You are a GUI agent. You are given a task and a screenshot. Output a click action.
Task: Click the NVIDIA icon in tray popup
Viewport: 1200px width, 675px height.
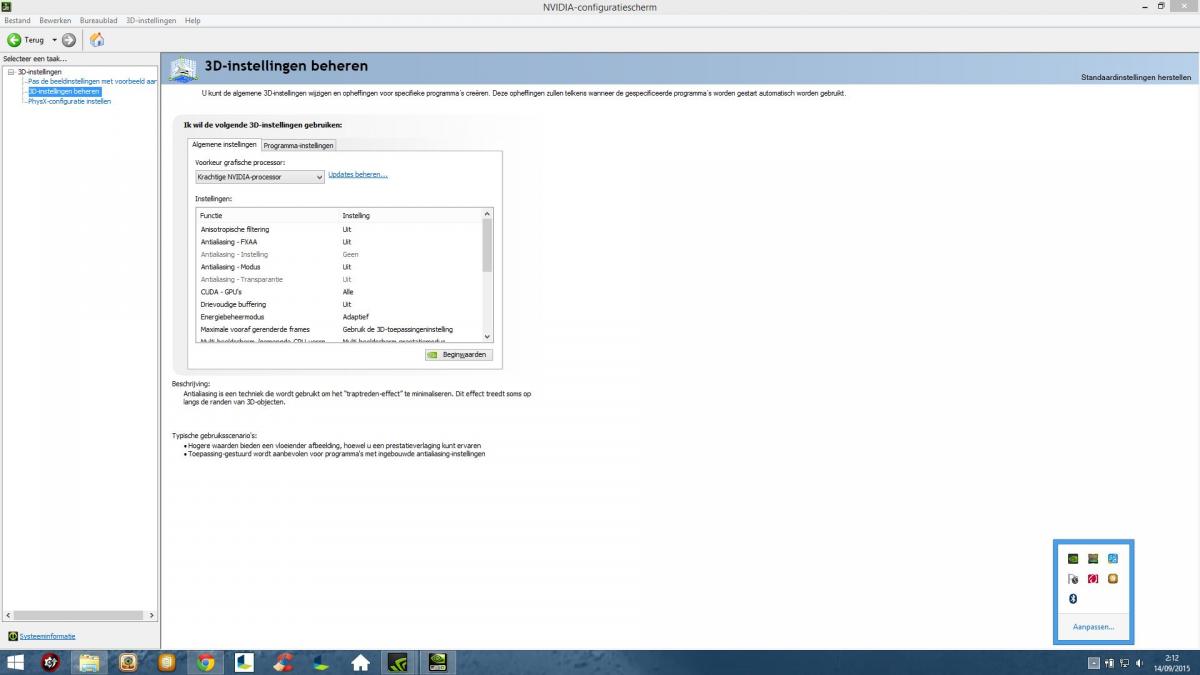pos(1073,559)
